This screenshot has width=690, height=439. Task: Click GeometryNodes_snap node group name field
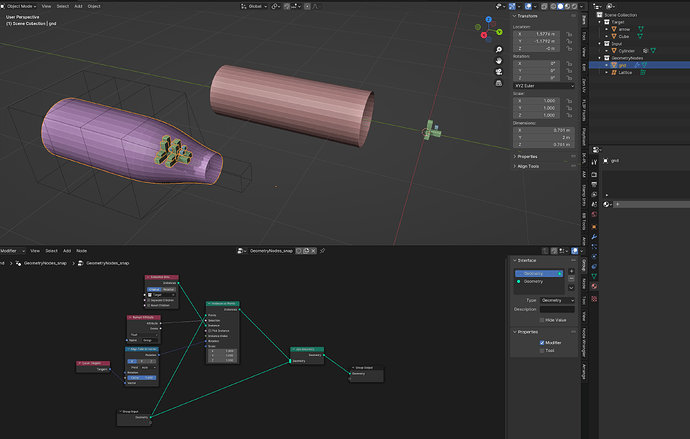point(271,251)
